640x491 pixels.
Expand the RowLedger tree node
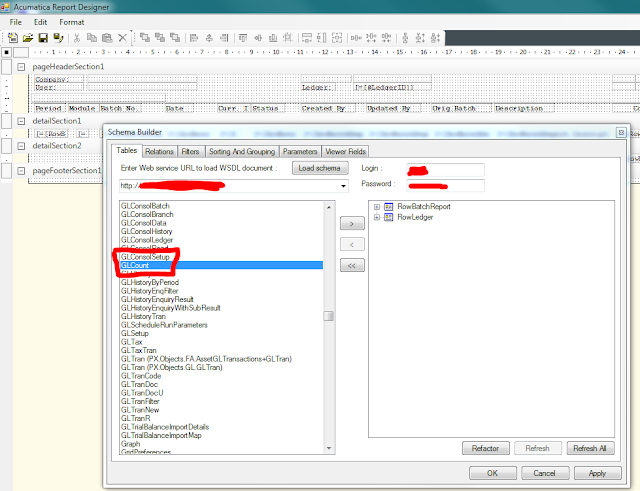[377, 217]
